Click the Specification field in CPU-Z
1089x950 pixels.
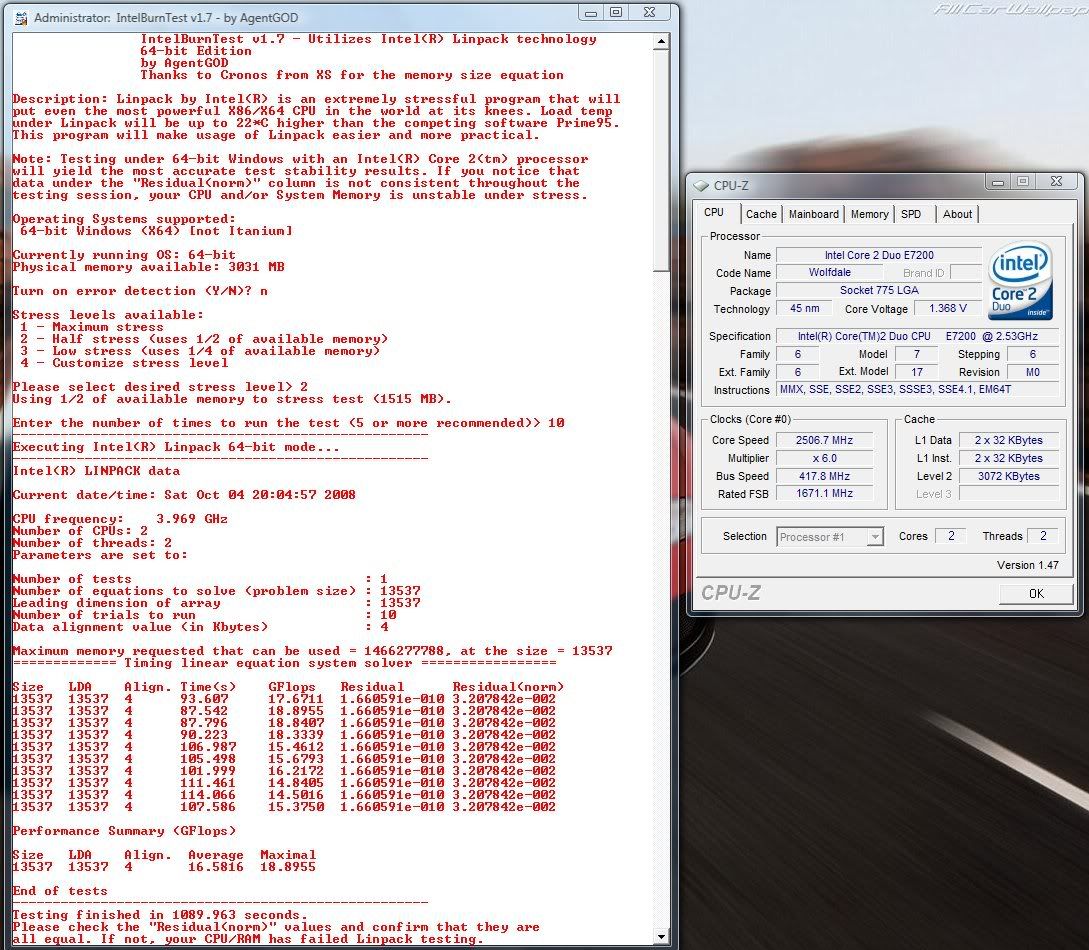[917, 336]
